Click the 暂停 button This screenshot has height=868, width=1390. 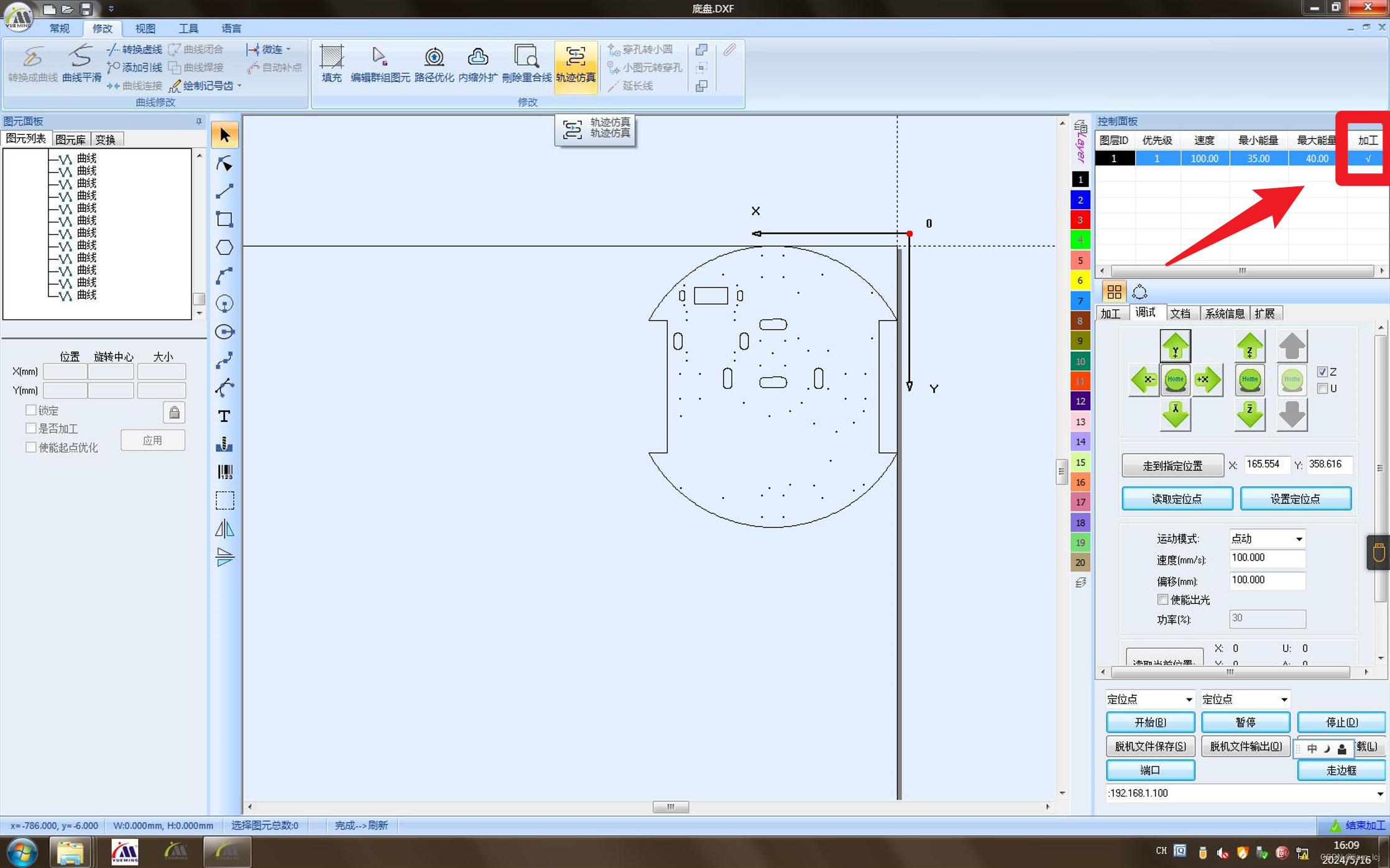point(1245,722)
